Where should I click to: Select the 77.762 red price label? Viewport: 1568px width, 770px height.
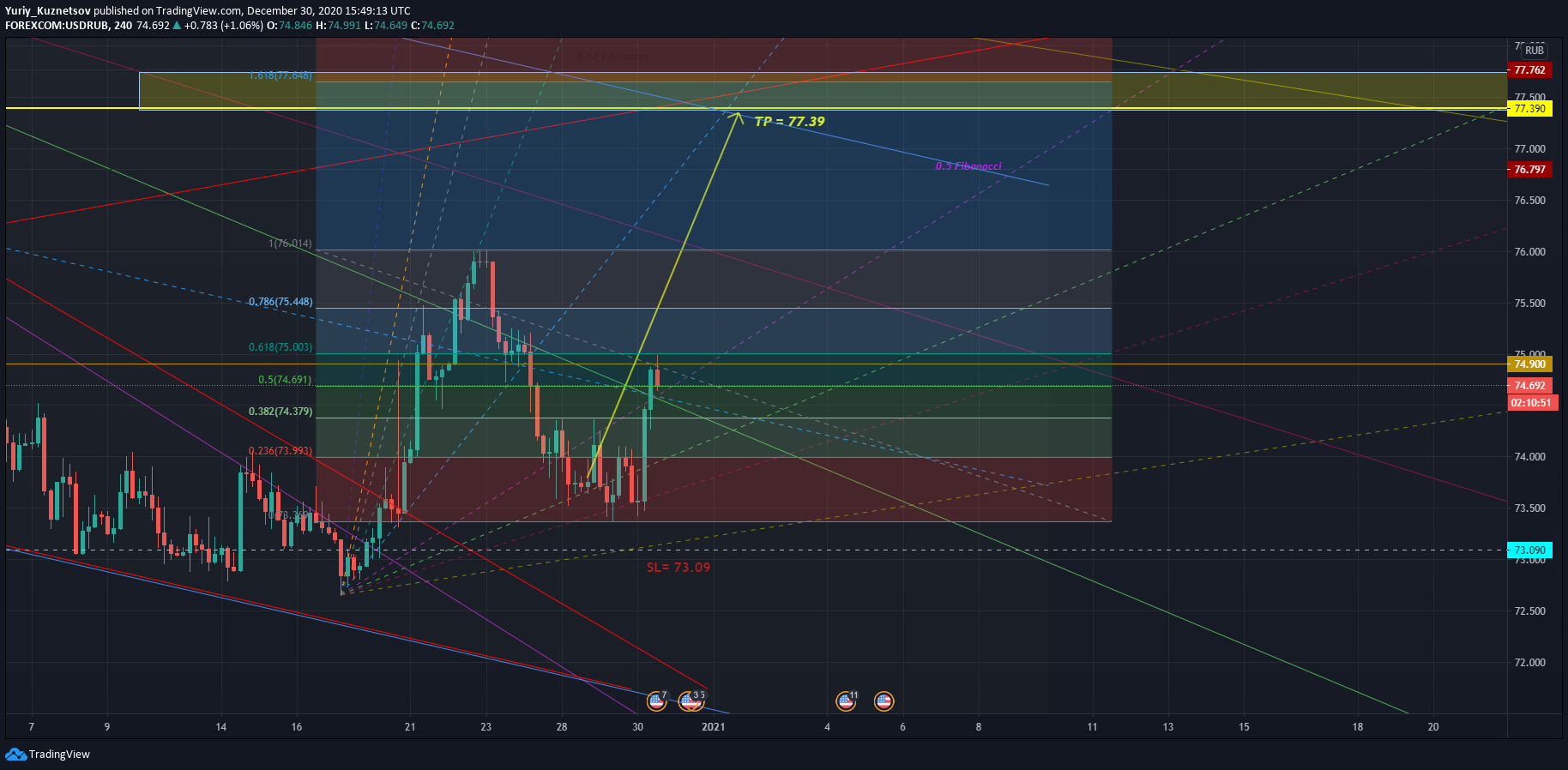click(x=1529, y=70)
